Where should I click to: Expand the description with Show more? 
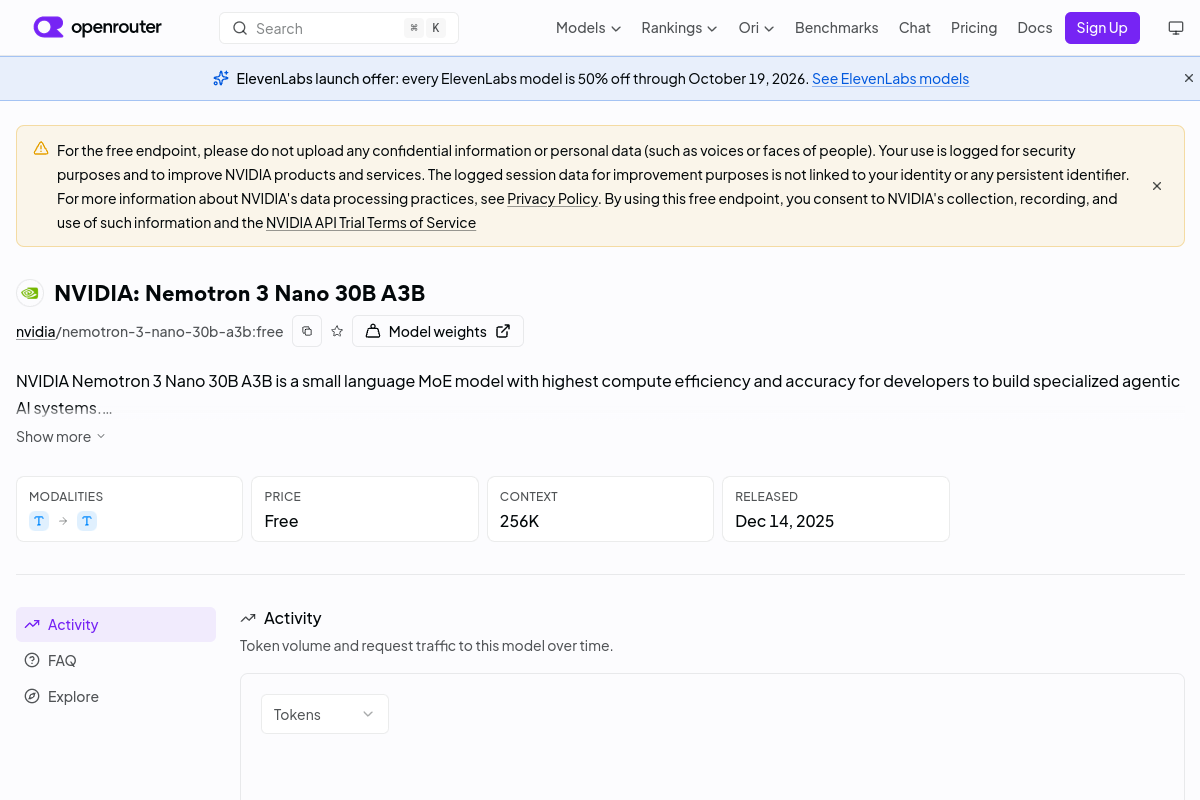click(61, 437)
